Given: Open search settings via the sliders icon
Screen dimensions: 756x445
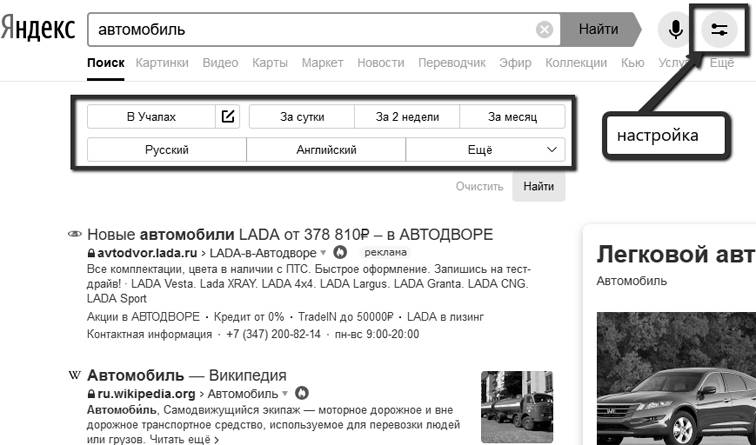Looking at the screenshot, I should click(x=718, y=30).
